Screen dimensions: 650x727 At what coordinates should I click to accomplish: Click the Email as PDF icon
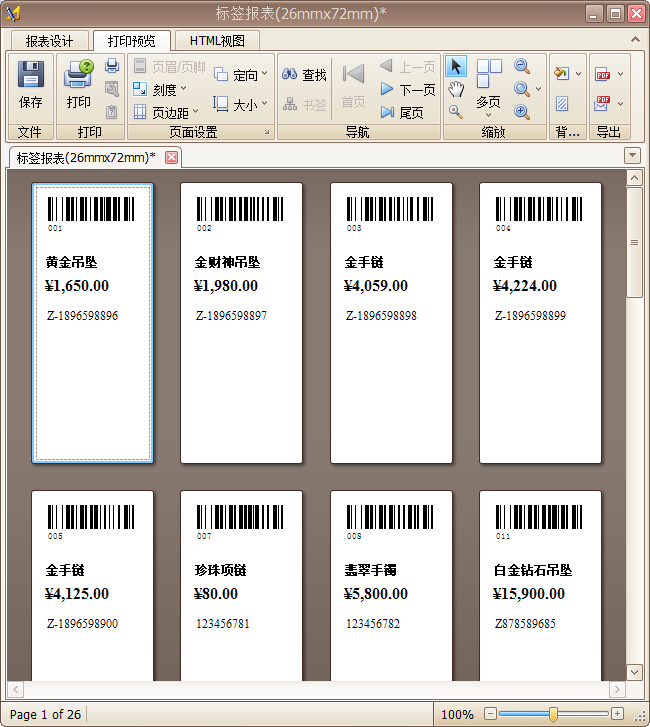tap(603, 103)
